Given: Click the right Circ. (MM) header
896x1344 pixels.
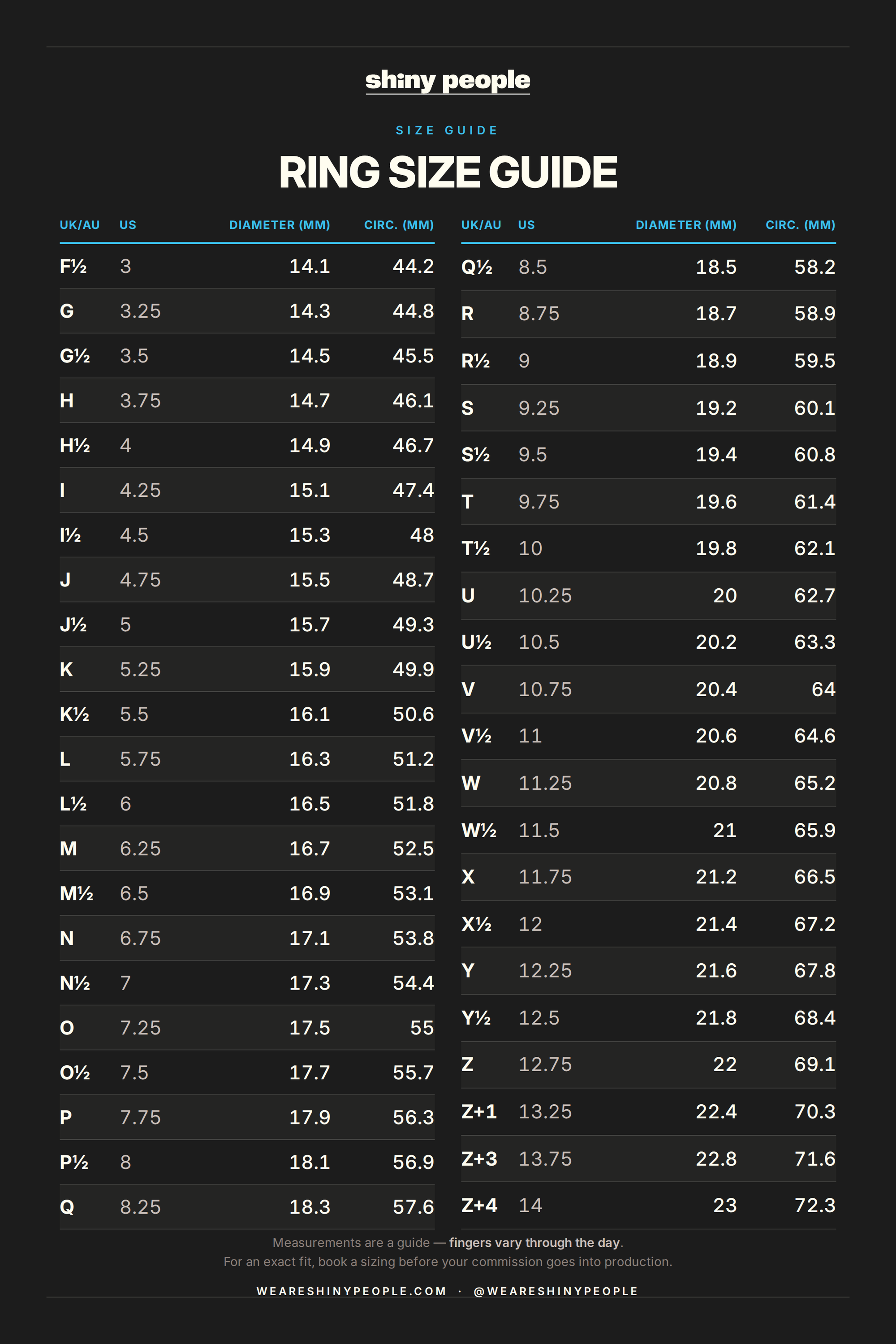Looking at the screenshot, I should tap(800, 224).
